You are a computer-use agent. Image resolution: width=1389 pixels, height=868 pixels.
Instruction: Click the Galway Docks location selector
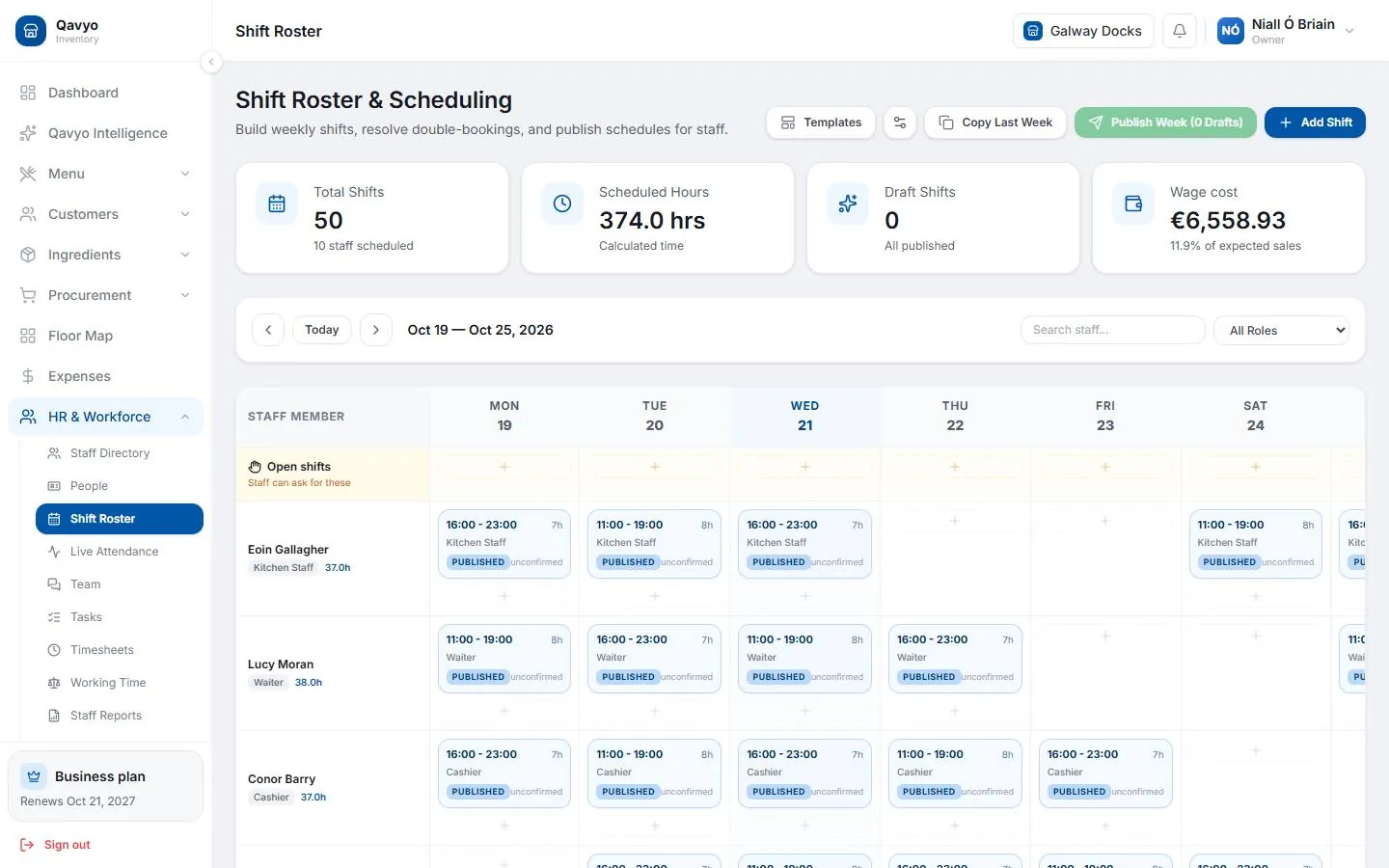point(1083,31)
